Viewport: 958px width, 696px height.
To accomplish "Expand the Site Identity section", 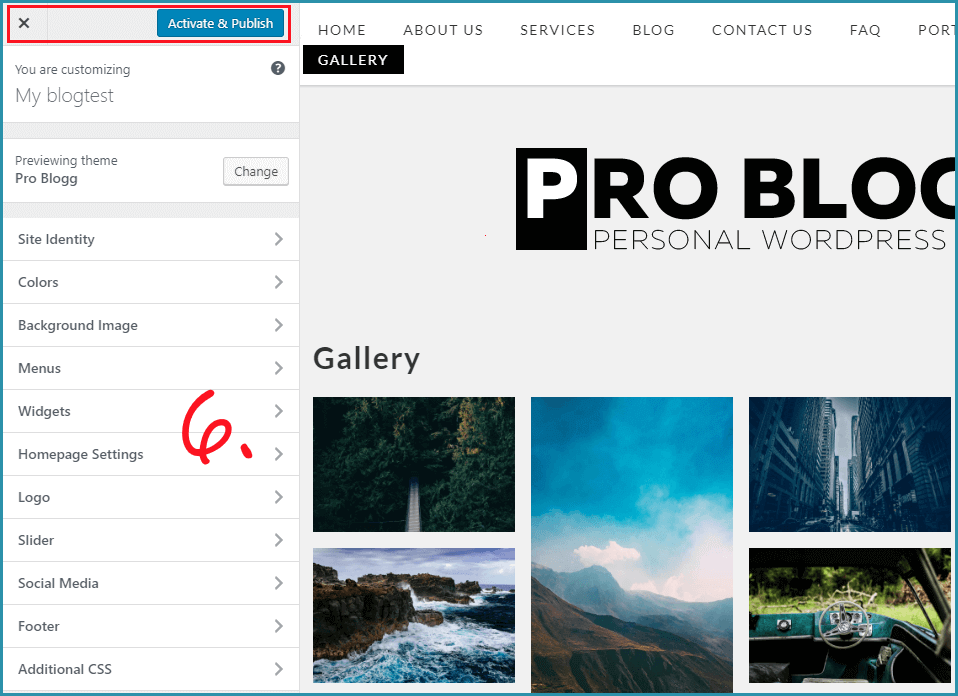I will (x=151, y=240).
